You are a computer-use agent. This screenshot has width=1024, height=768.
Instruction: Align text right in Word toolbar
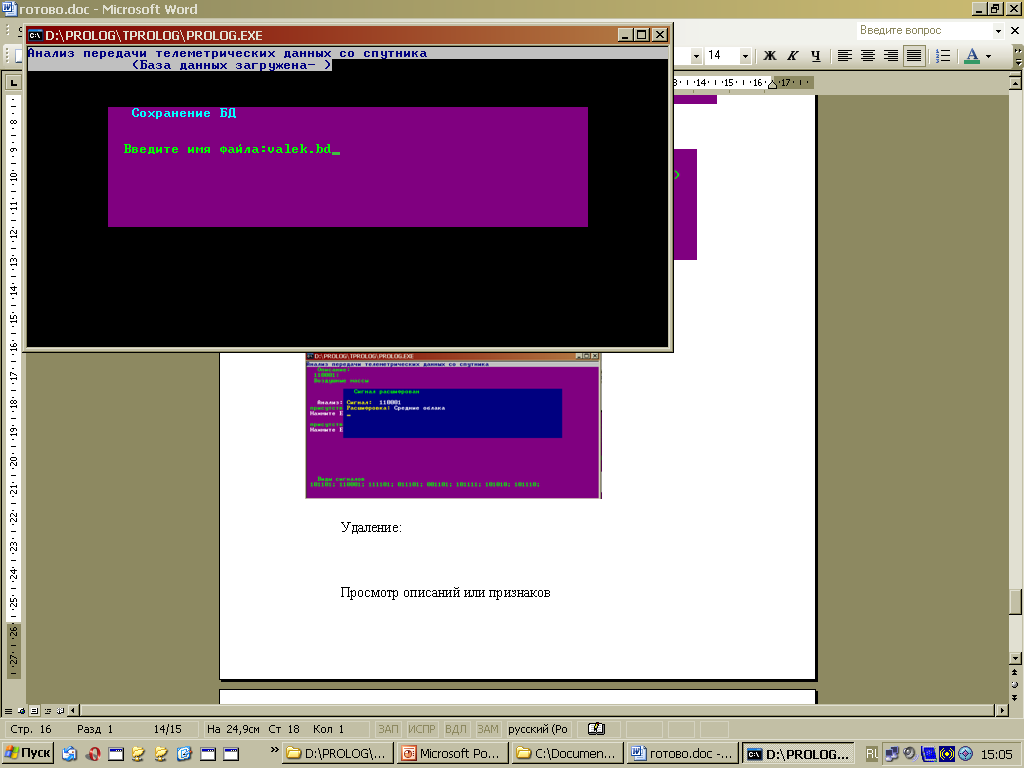pos(891,56)
